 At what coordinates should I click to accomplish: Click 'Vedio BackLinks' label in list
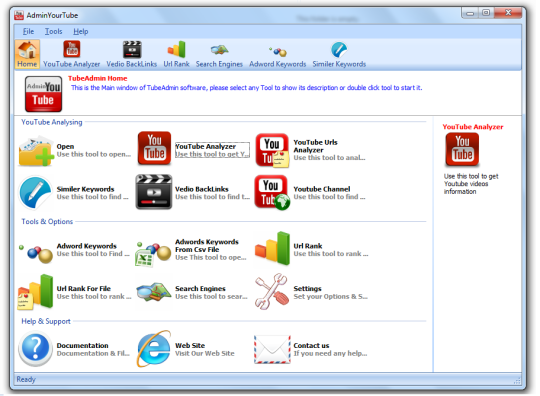click(x=201, y=189)
